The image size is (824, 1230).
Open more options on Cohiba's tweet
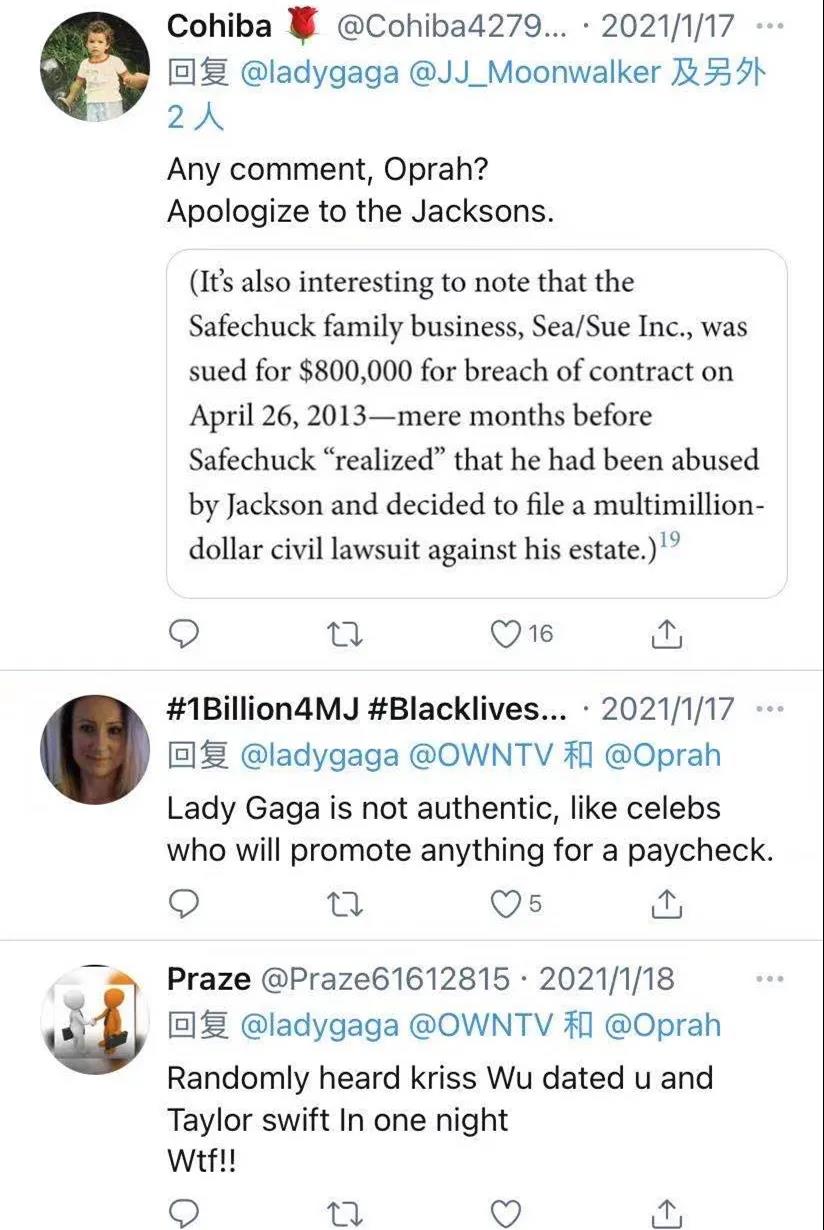click(770, 26)
